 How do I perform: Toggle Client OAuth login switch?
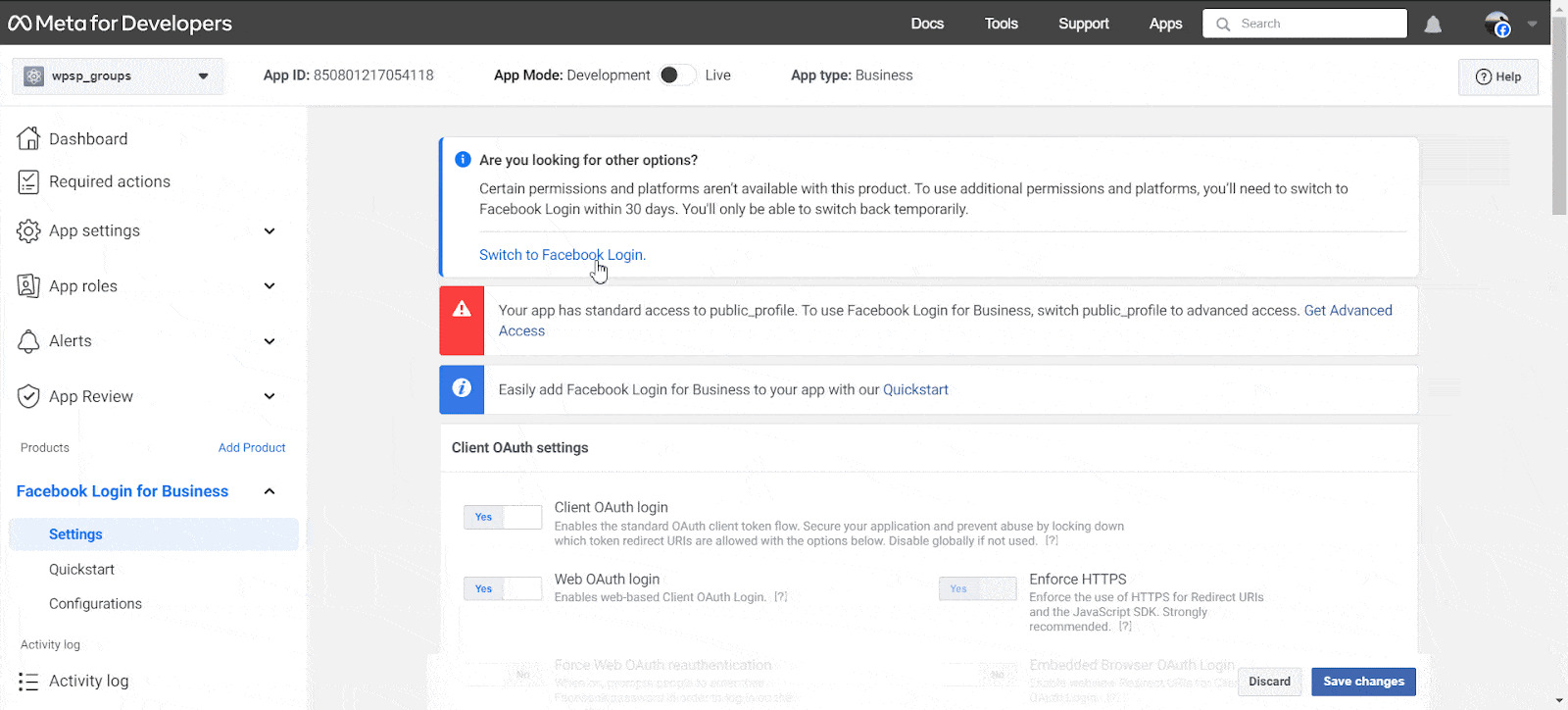click(503, 517)
